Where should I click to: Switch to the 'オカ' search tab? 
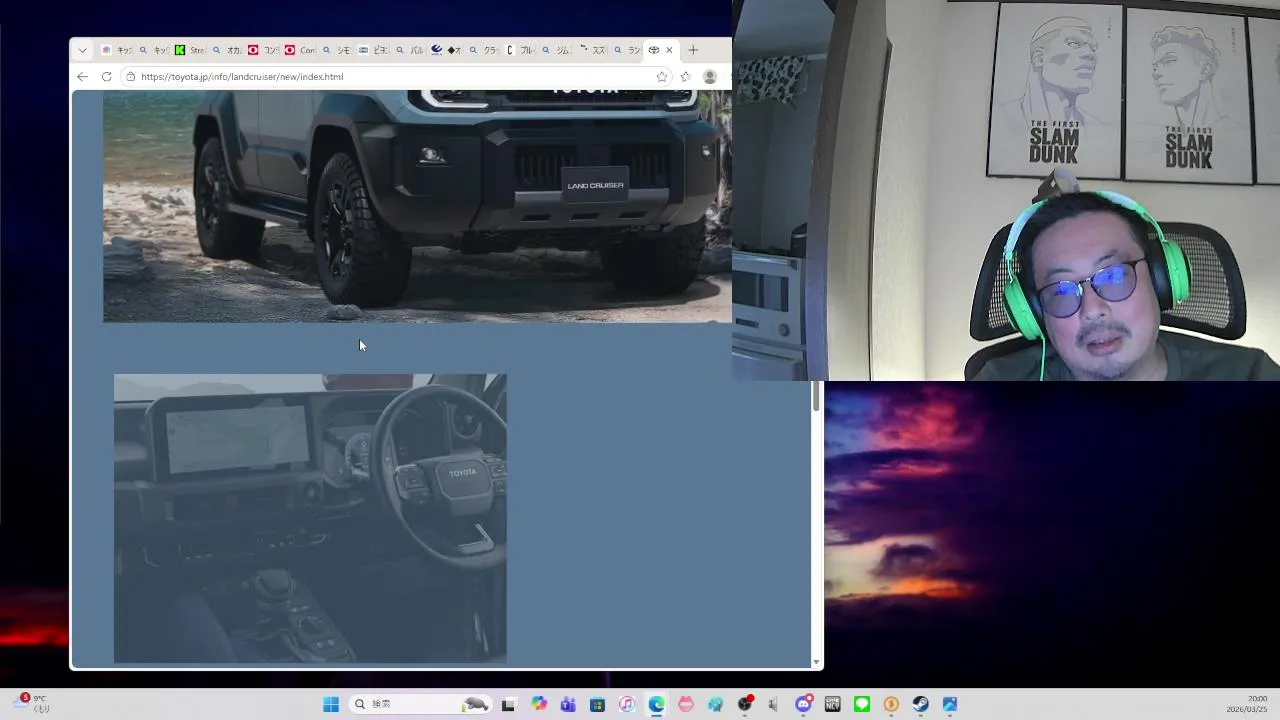click(x=227, y=50)
